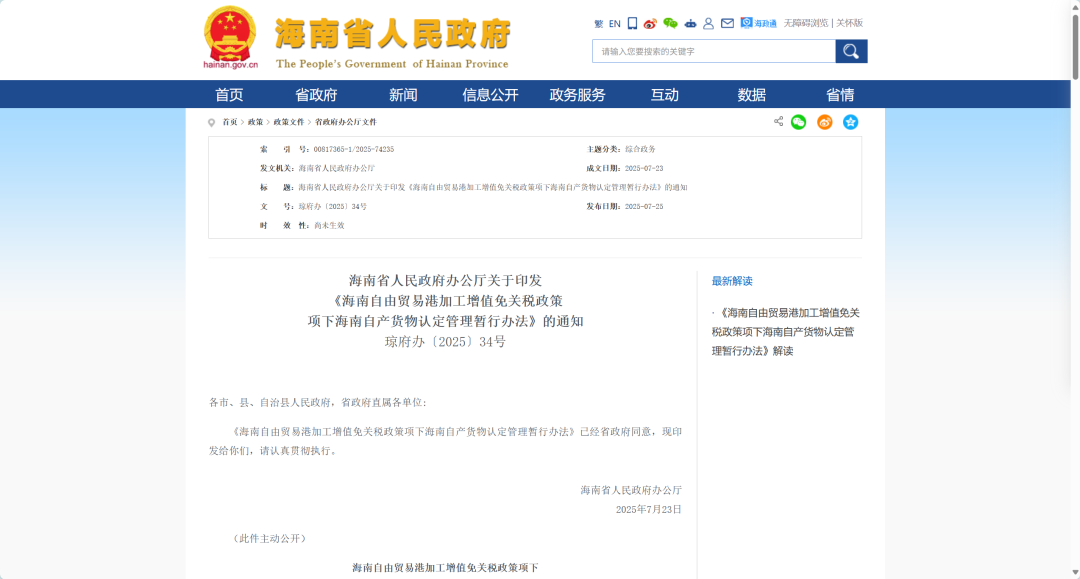This screenshot has width=1080, height=579.
Task: Click the Hainan government emblem logo
Action: (x=231, y=33)
